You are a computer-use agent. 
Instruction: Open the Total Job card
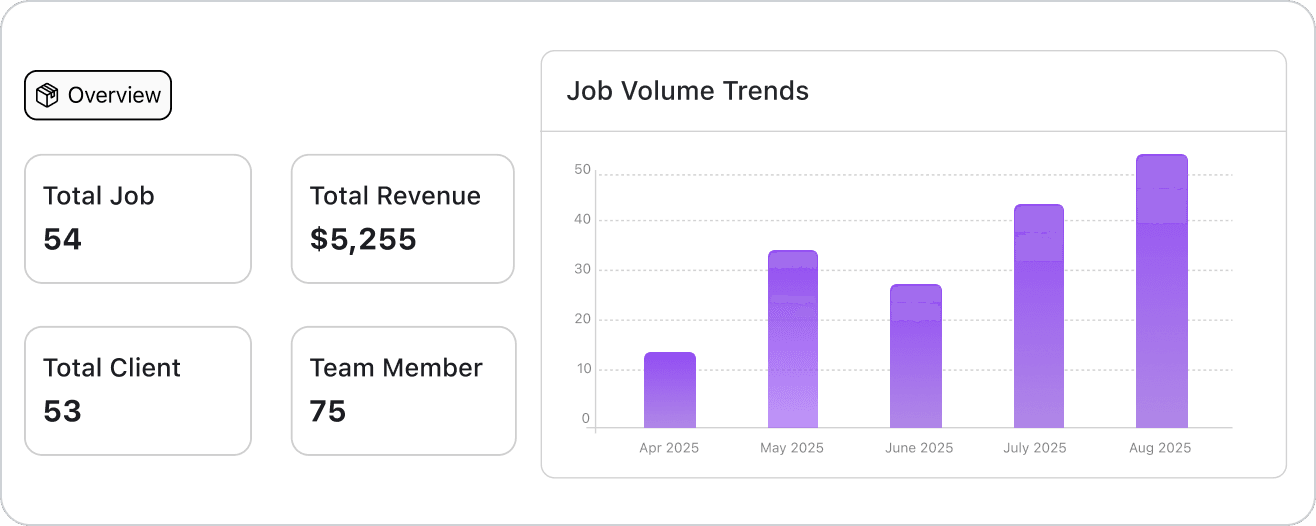point(138,218)
